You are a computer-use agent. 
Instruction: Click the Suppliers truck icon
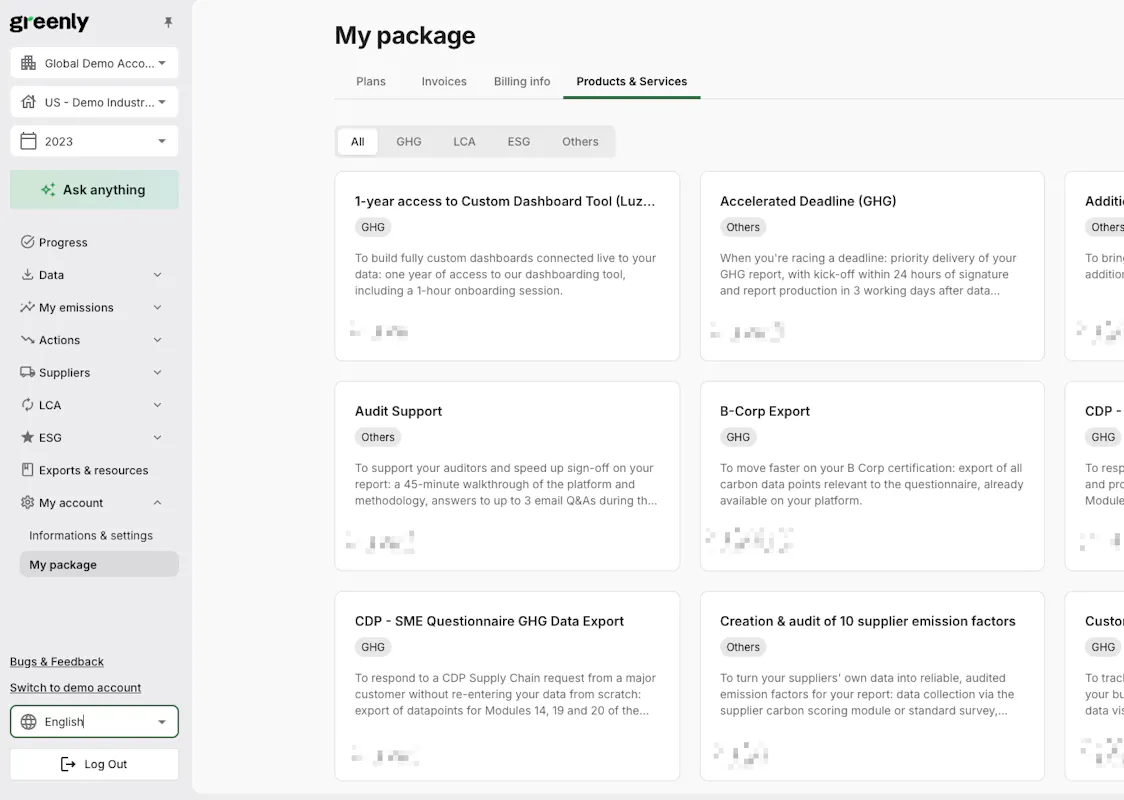pyautogui.click(x=27, y=372)
